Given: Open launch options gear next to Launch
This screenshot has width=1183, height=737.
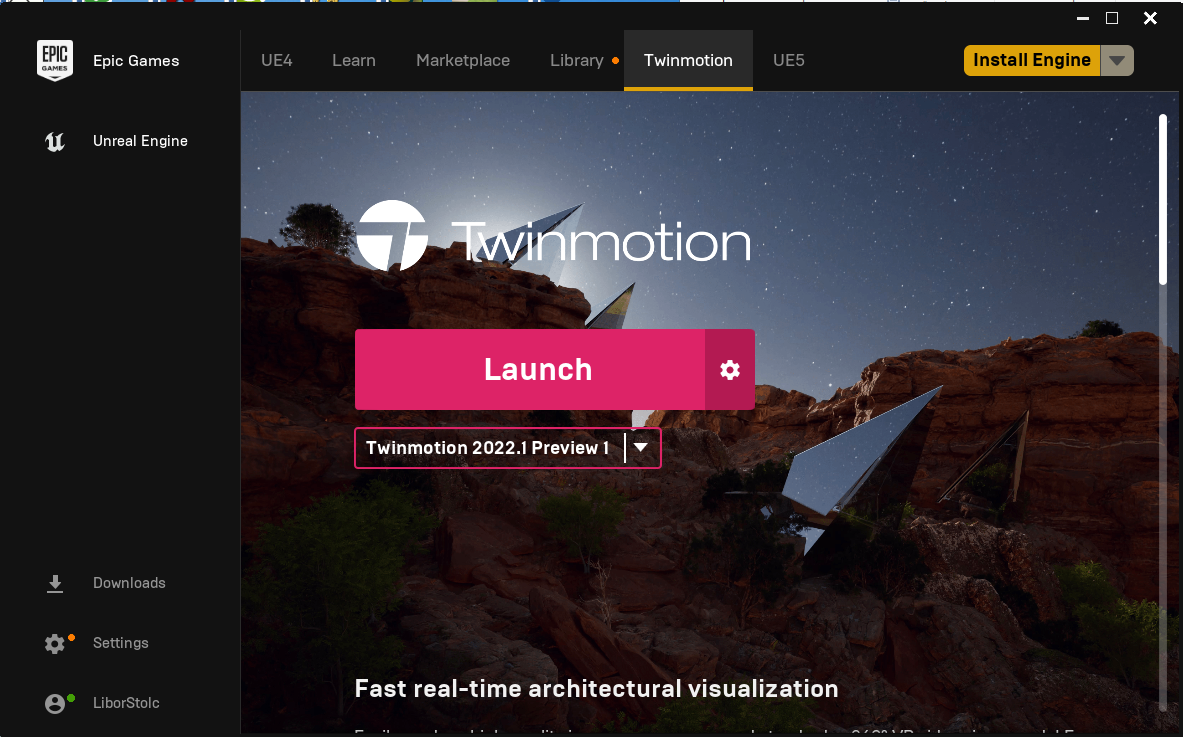Looking at the screenshot, I should (x=730, y=370).
